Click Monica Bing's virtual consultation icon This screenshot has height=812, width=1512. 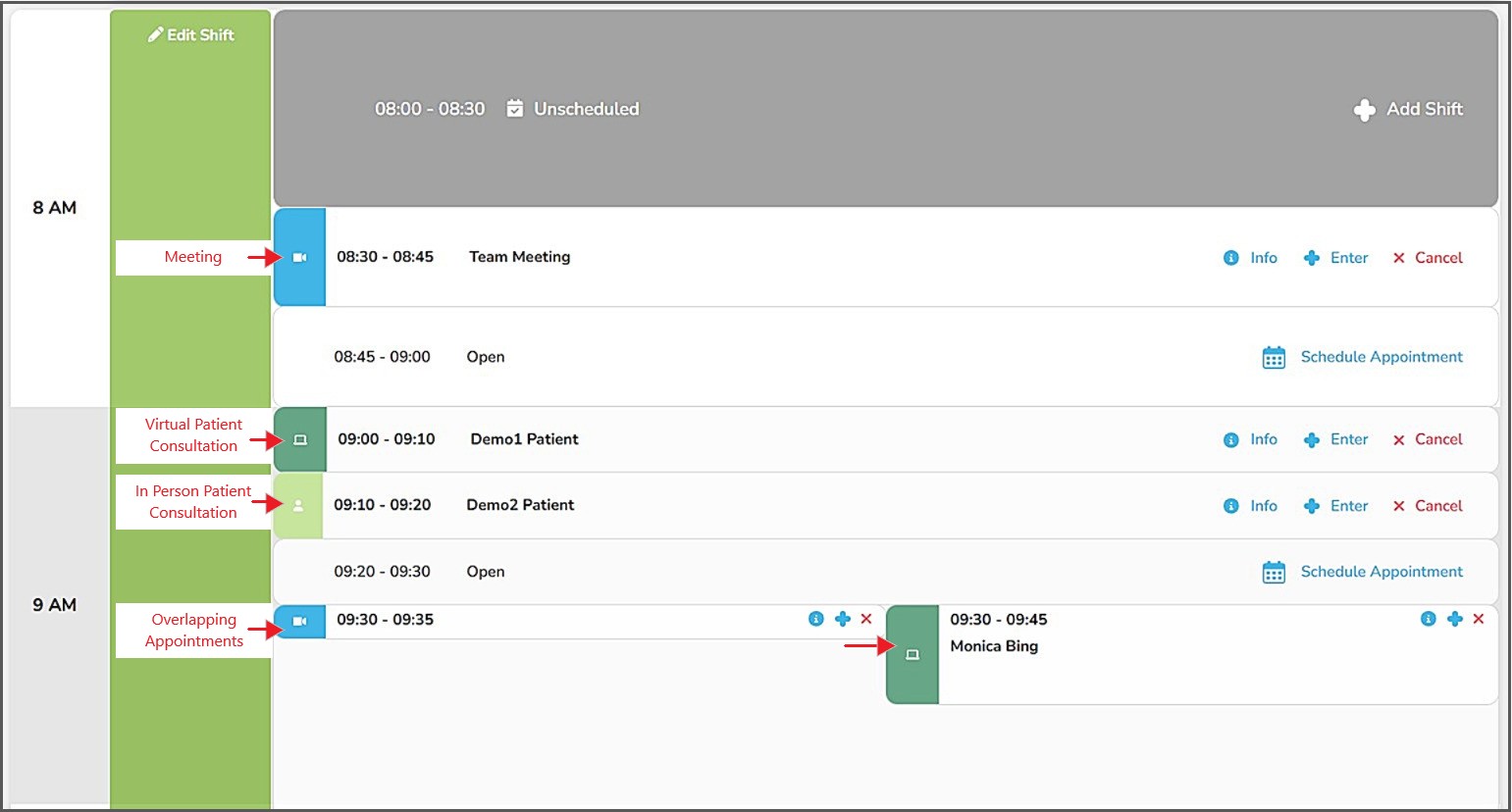(x=912, y=654)
